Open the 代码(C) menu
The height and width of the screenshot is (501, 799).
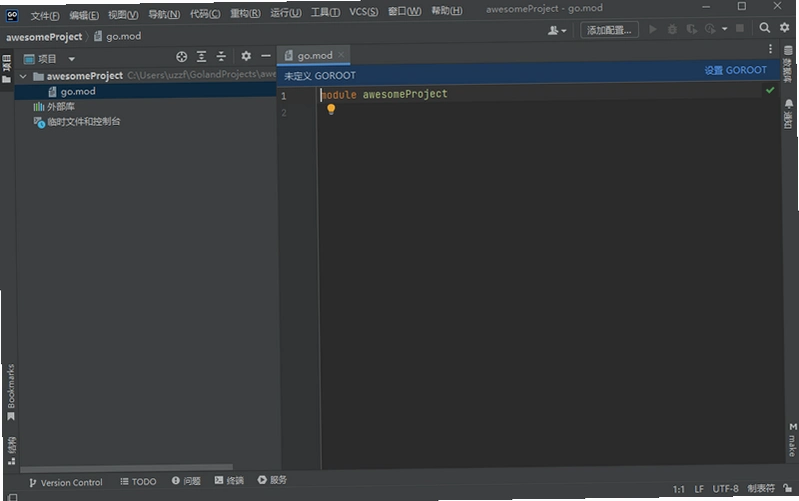(x=205, y=14)
